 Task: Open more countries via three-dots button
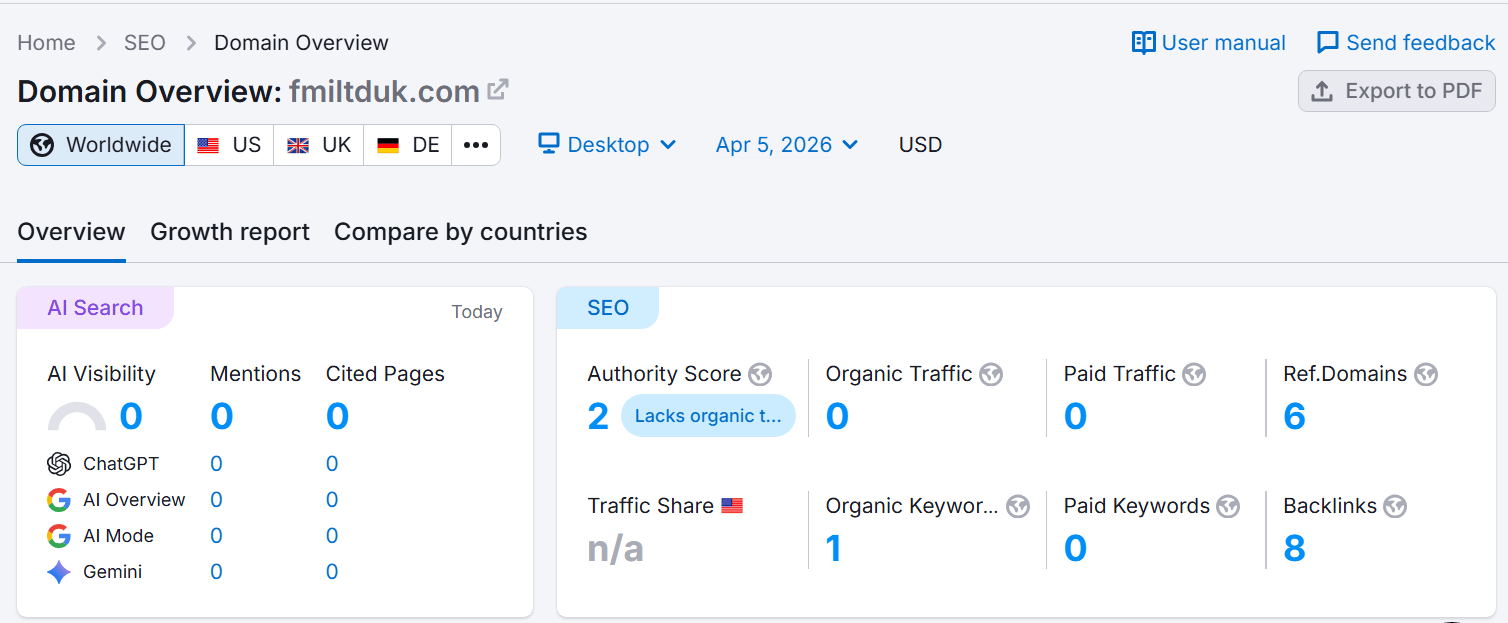click(x=476, y=145)
